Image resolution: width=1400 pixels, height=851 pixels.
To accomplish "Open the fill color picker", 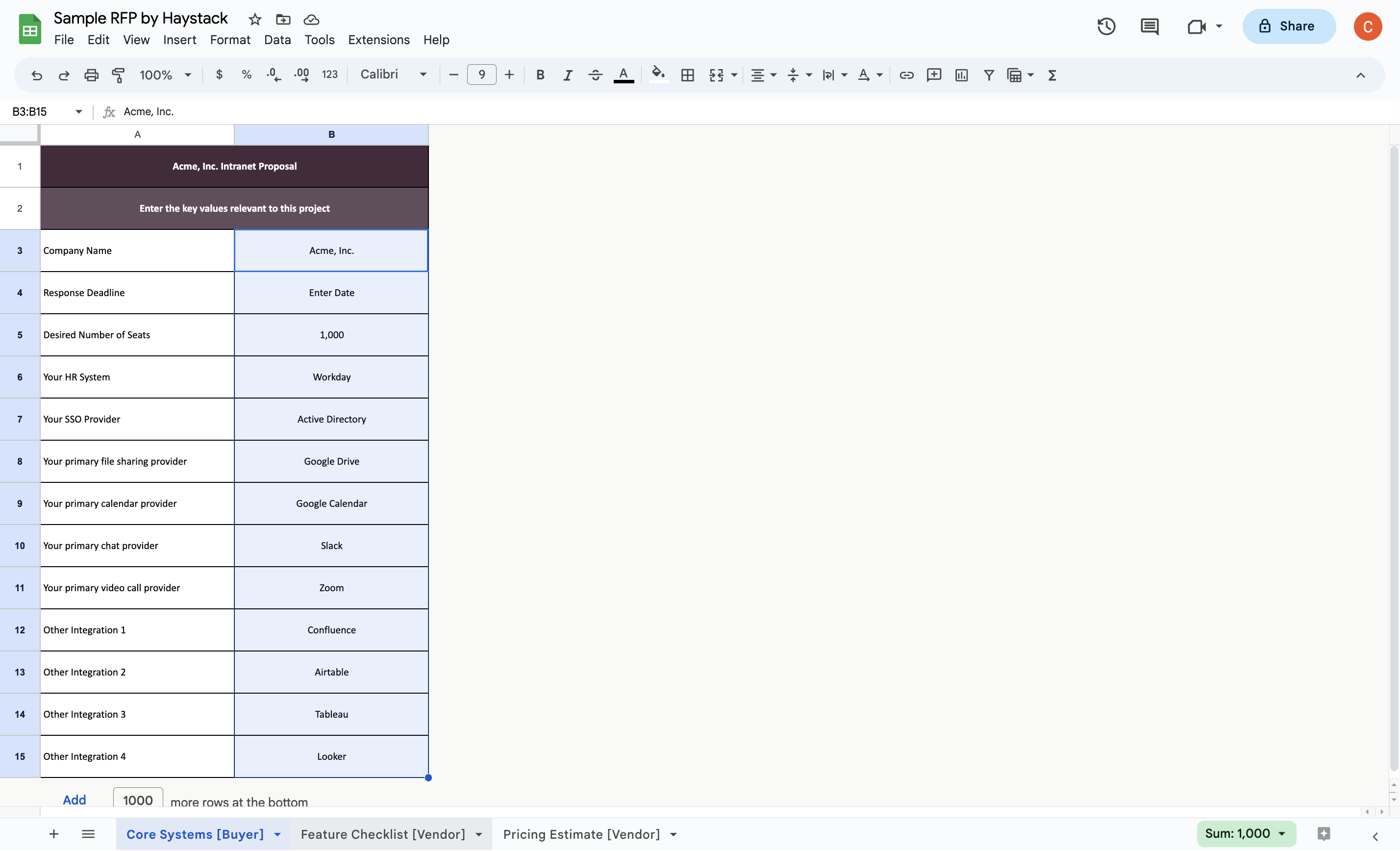I will (x=658, y=75).
